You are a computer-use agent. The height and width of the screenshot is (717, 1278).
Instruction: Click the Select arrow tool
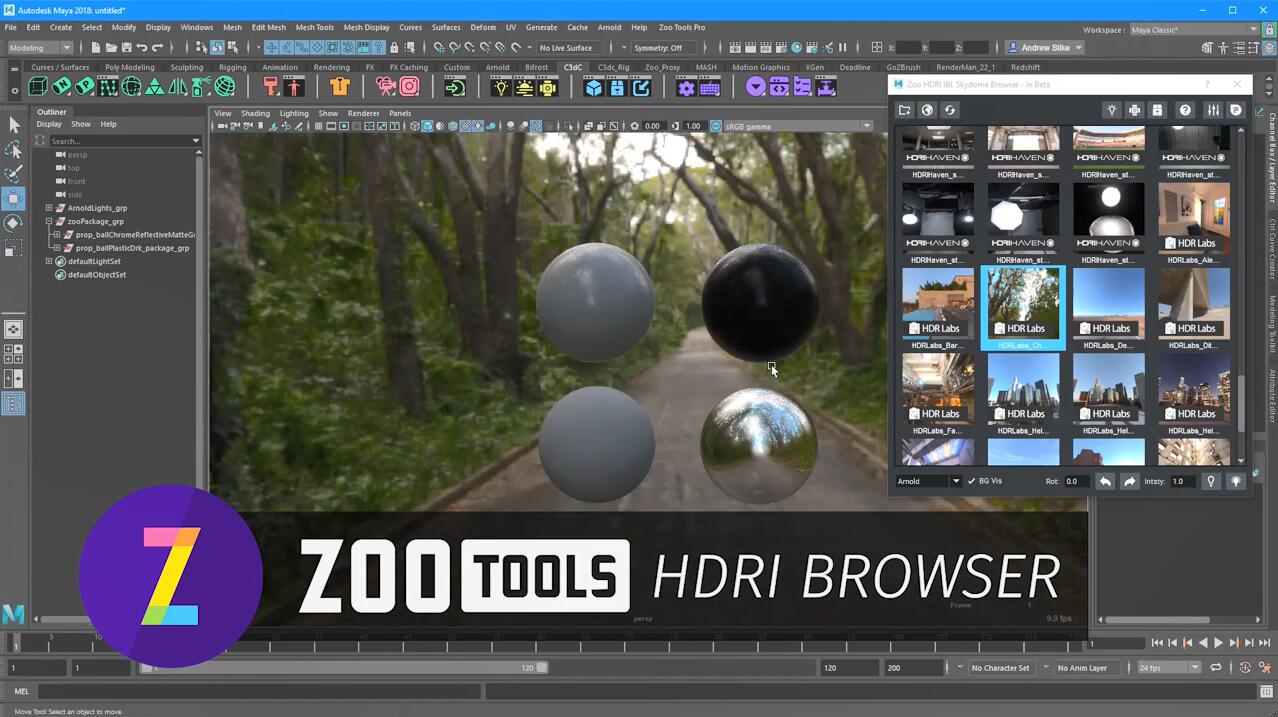tap(14, 125)
